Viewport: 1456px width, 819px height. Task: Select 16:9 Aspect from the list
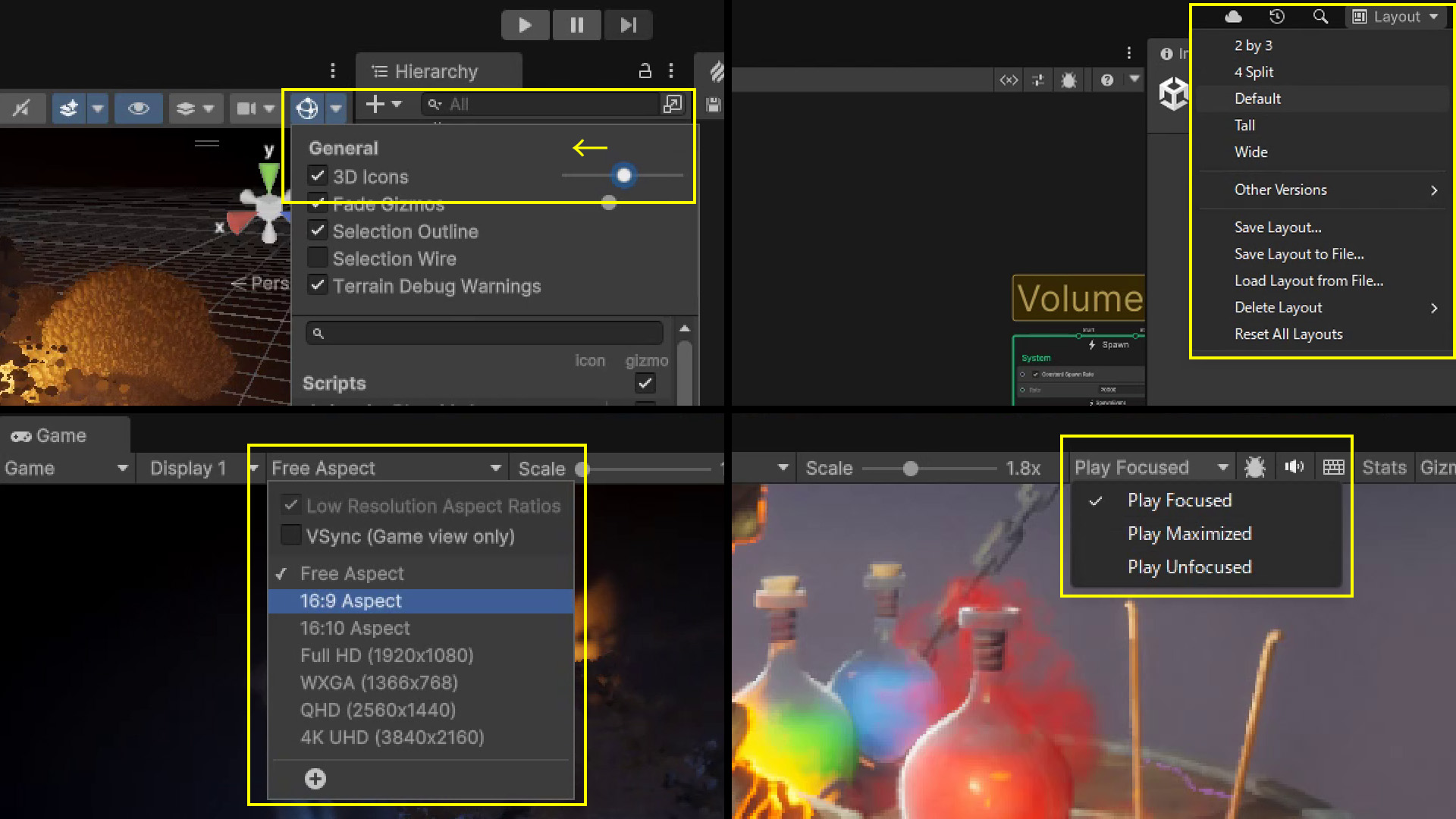421,601
